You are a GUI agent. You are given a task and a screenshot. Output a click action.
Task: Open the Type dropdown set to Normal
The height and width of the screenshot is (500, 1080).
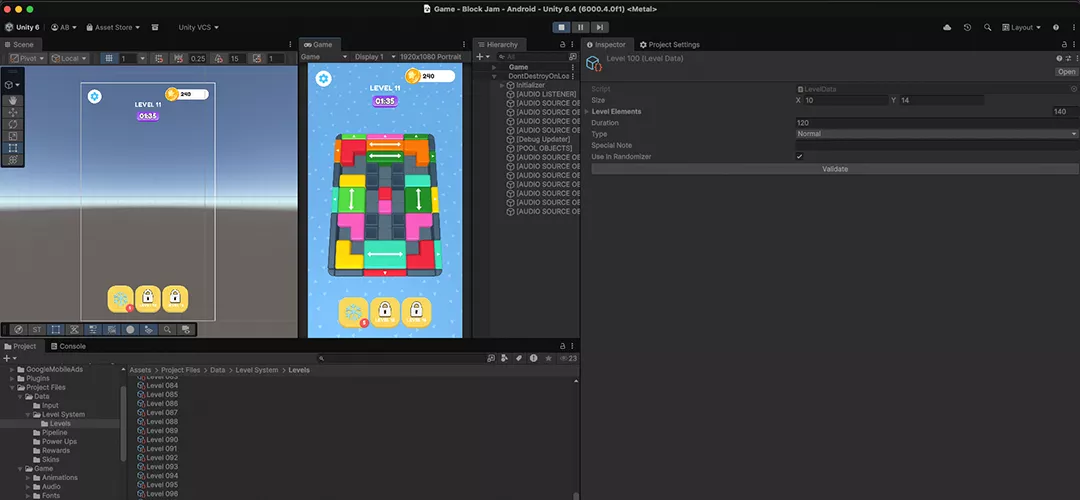(935, 134)
